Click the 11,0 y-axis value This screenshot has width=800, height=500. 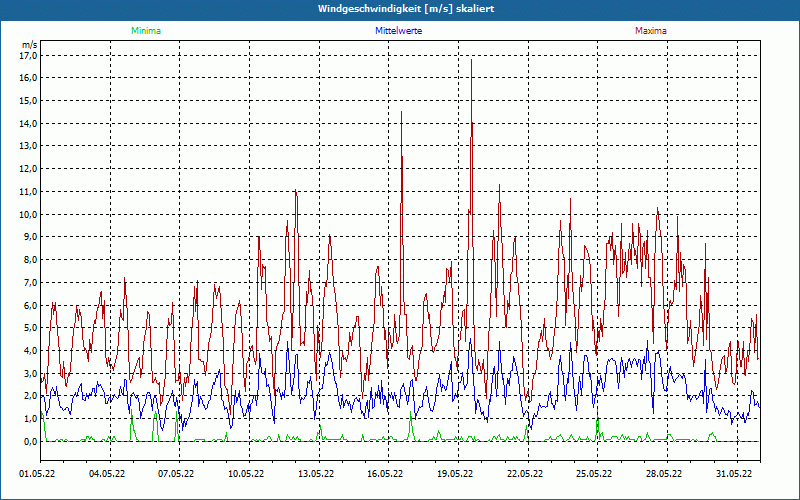click(x=30, y=192)
